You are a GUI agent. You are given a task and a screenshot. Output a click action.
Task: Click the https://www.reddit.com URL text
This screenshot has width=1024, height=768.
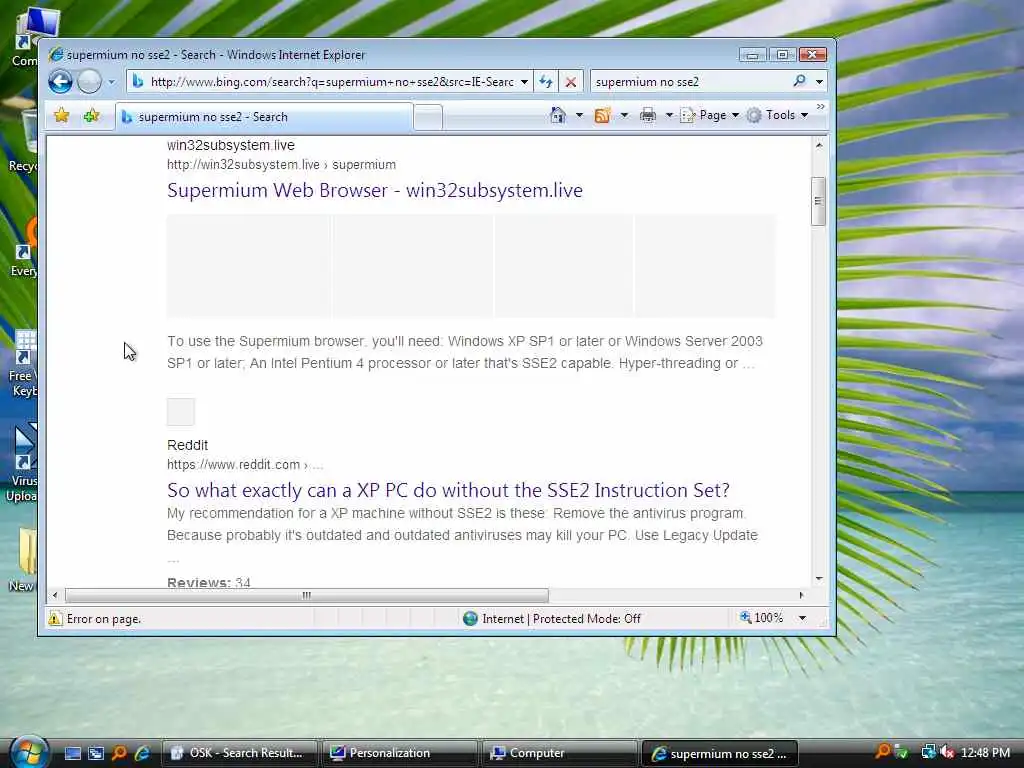coord(245,464)
